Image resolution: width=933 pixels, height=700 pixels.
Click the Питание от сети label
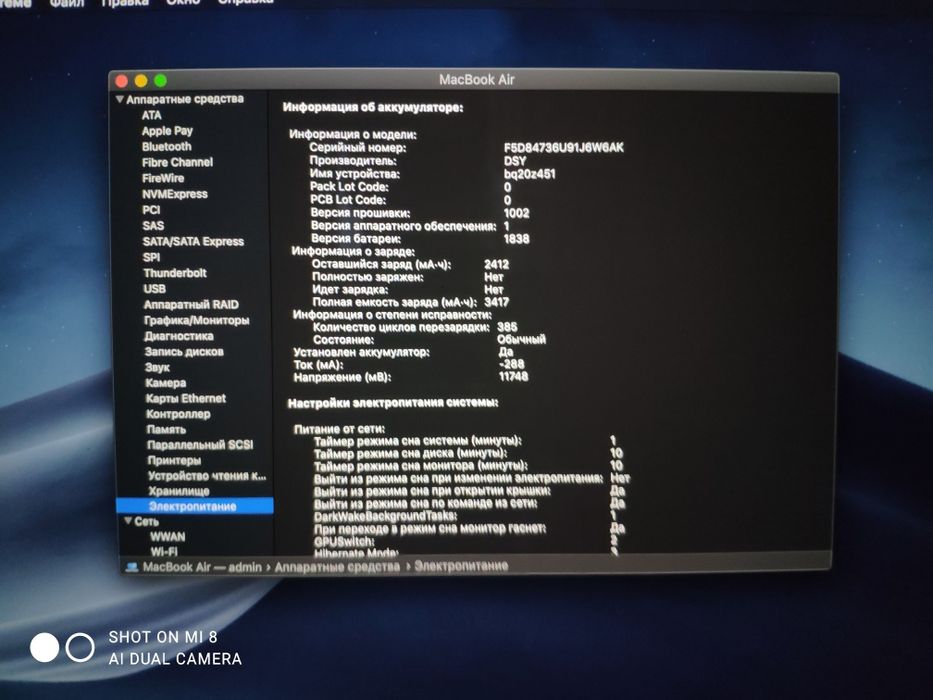point(339,429)
